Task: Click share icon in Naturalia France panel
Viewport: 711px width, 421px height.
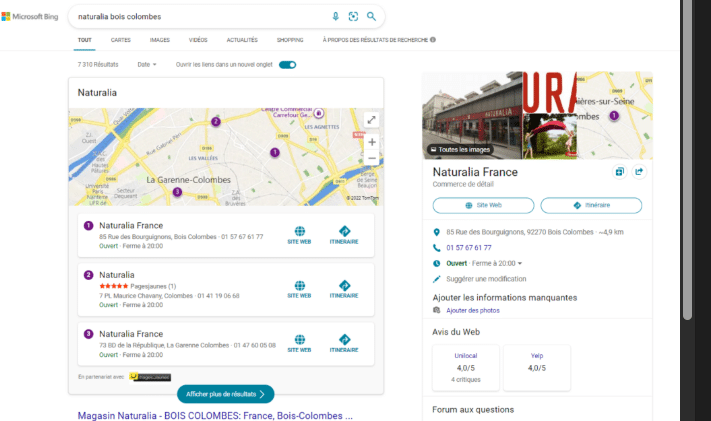Action: (x=639, y=171)
